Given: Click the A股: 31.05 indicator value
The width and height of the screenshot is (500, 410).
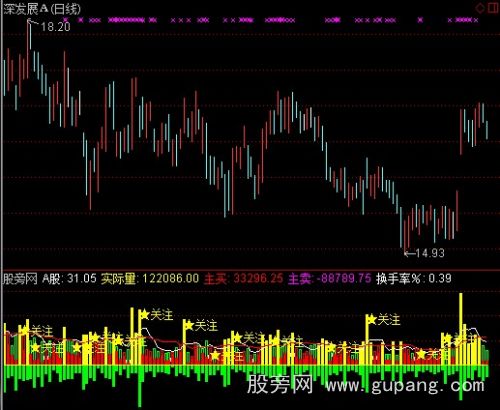Looking at the screenshot, I should [69, 278].
